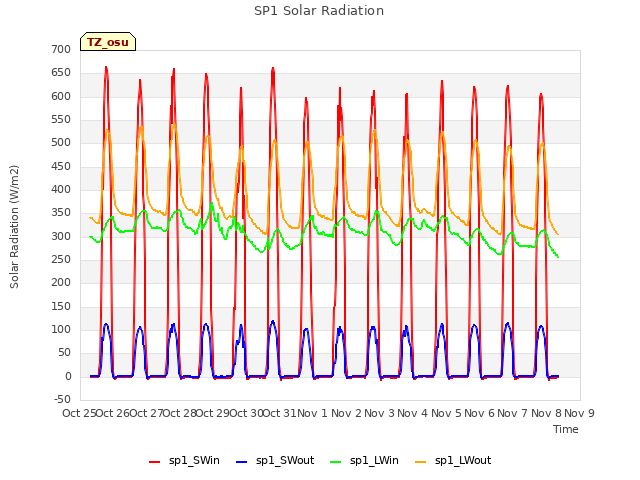The image size is (640, 480).
Task: Select the sp1_LWout legend label
Action: (463, 460)
